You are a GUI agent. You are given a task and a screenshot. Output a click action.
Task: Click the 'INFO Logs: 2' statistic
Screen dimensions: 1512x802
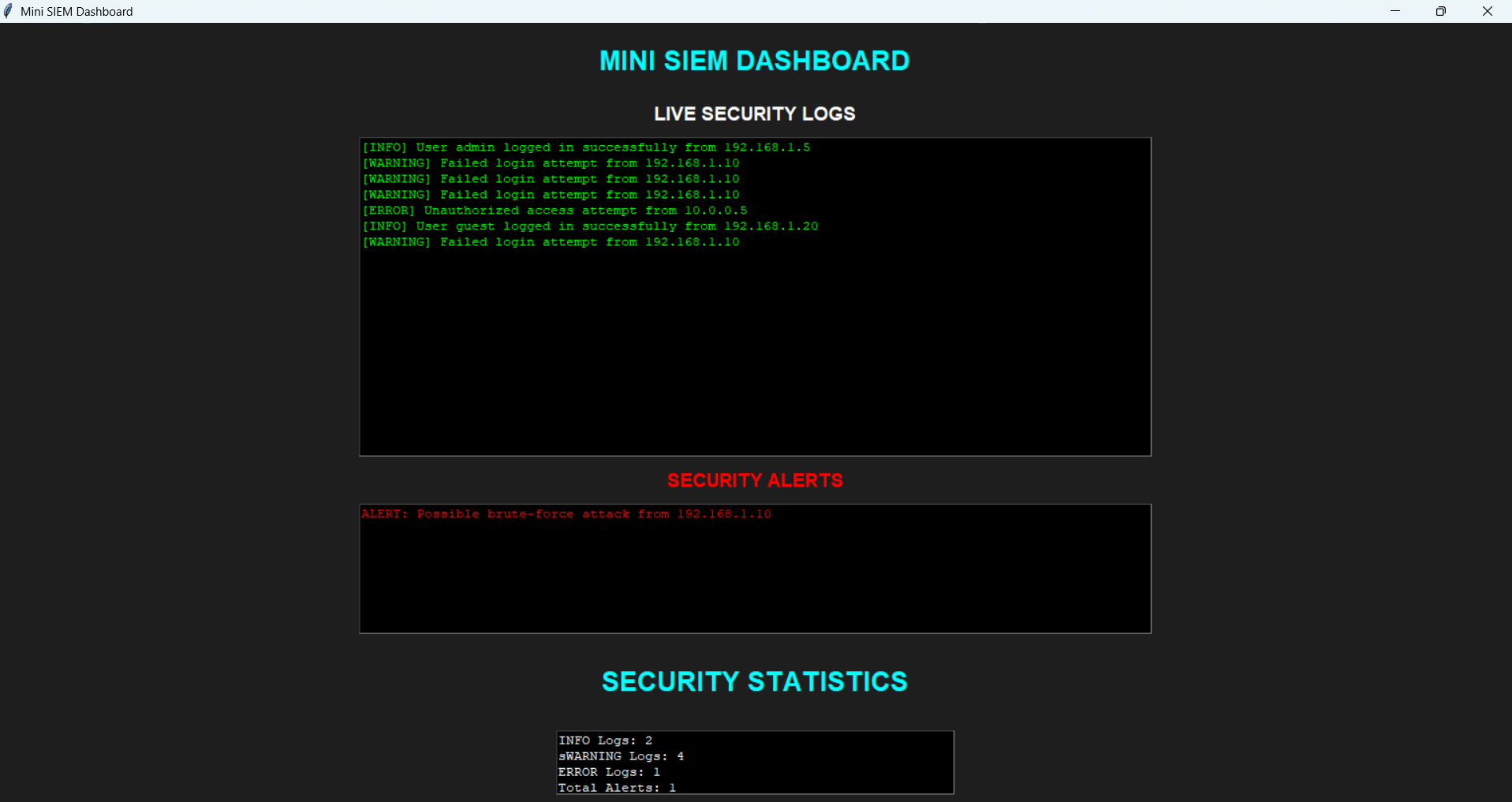click(606, 740)
